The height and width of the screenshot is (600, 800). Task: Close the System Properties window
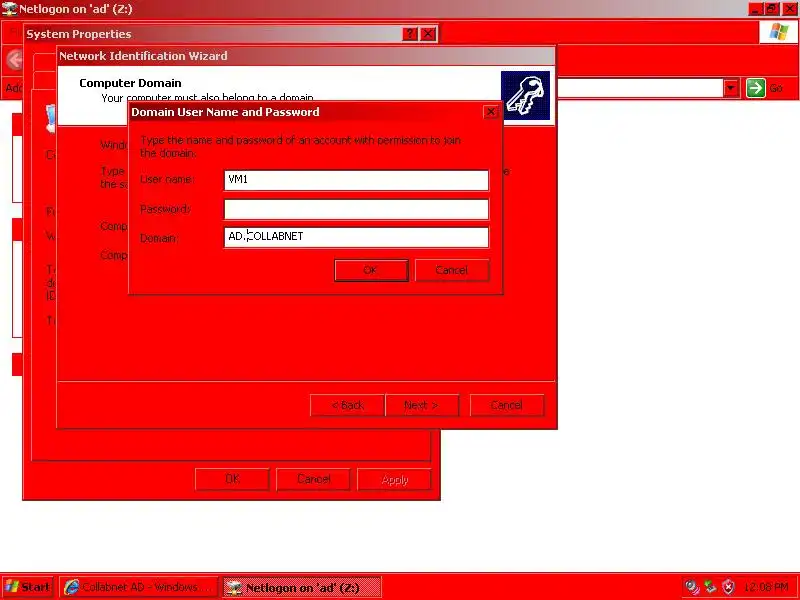pyautogui.click(x=428, y=34)
